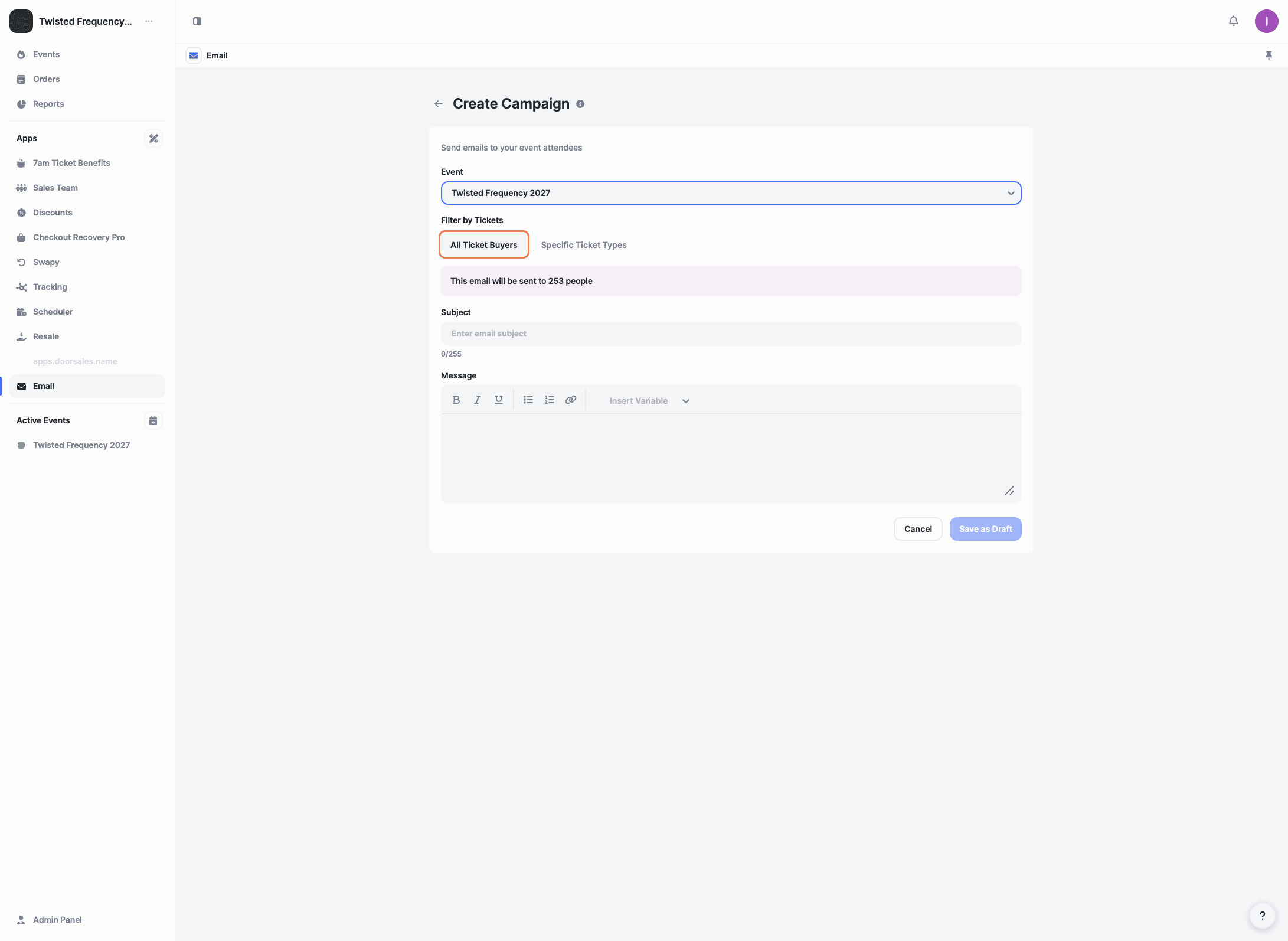
Task: Navigate to Checkout Recovery Pro
Action: (x=79, y=237)
